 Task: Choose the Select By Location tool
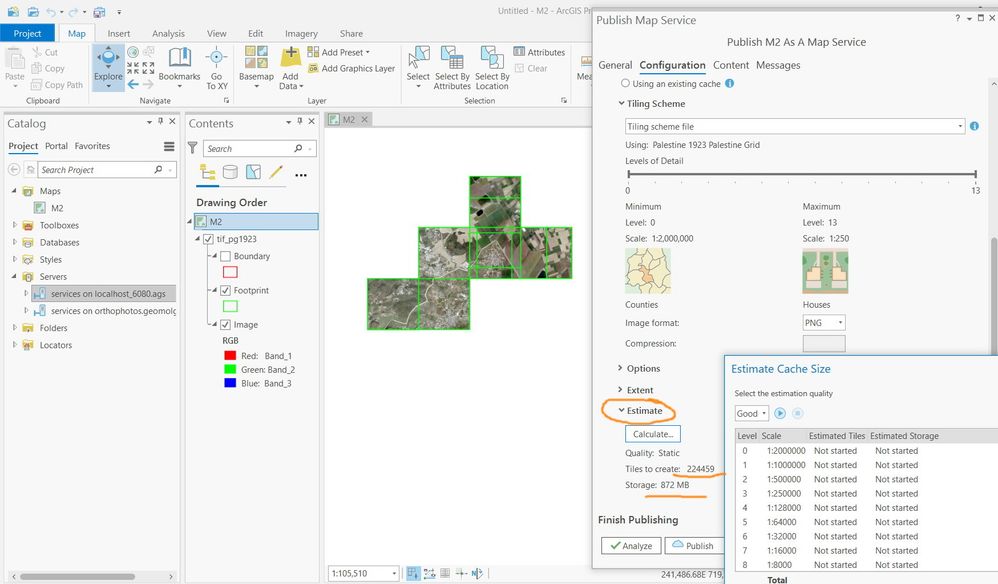pyautogui.click(x=492, y=57)
